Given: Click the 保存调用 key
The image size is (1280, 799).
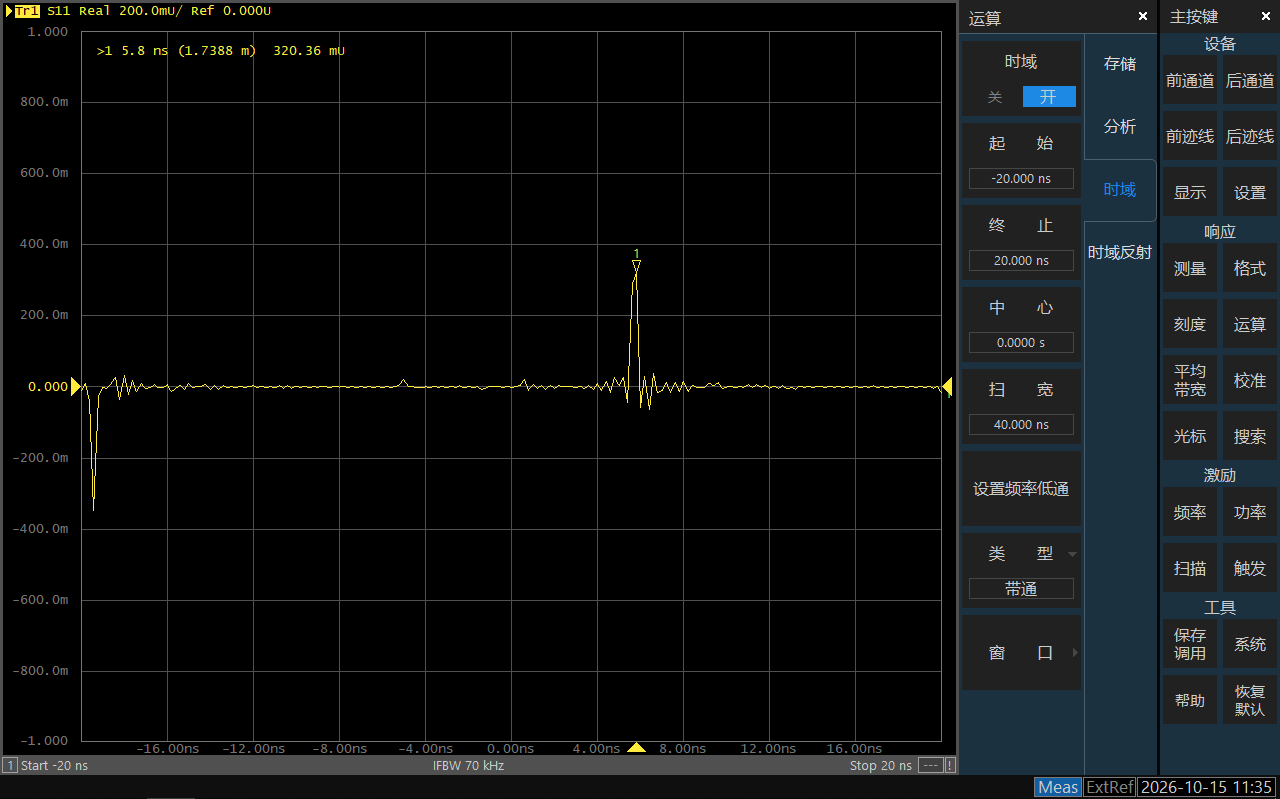Looking at the screenshot, I should [x=1190, y=645].
